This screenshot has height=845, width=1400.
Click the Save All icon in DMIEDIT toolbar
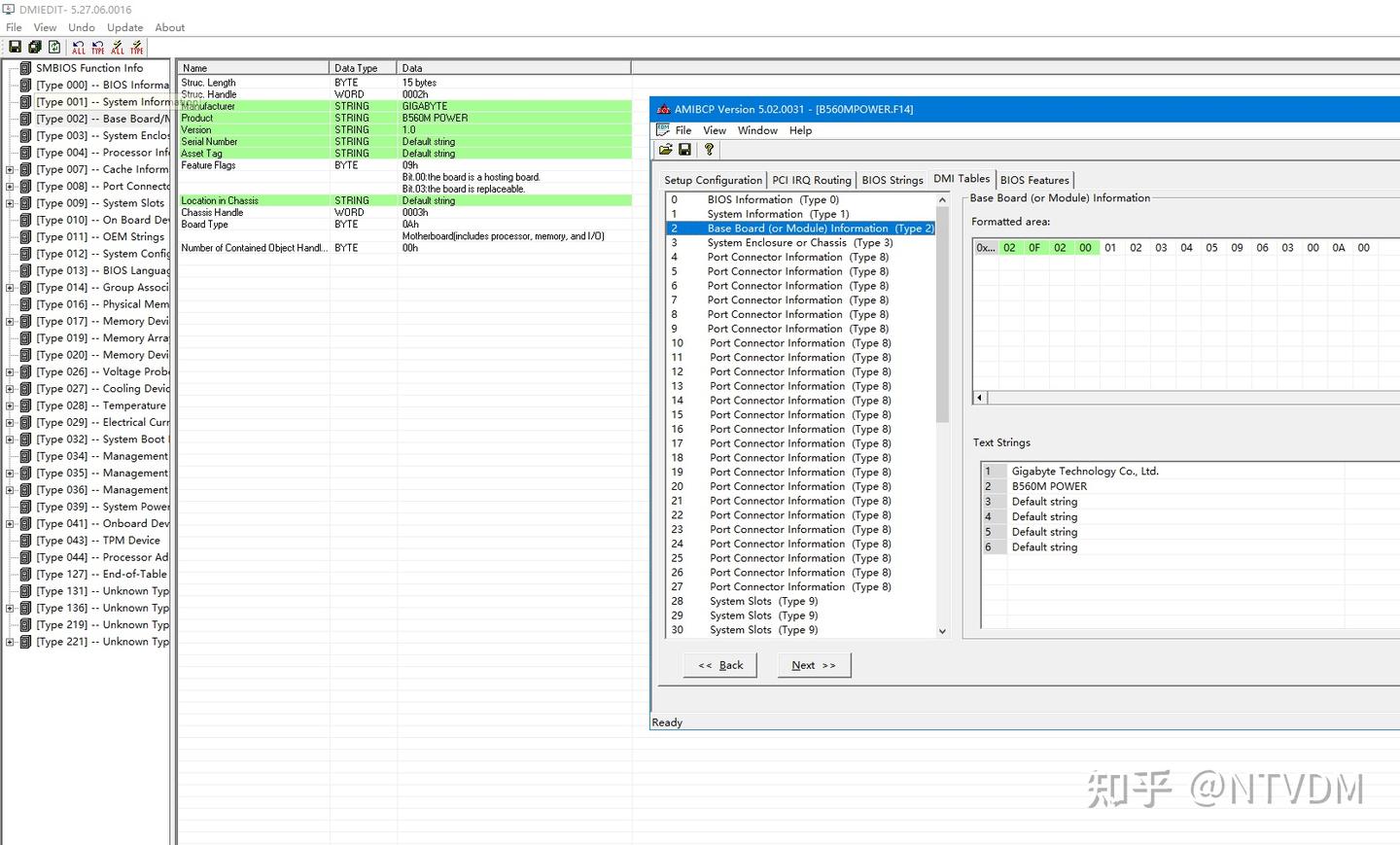pos(35,47)
